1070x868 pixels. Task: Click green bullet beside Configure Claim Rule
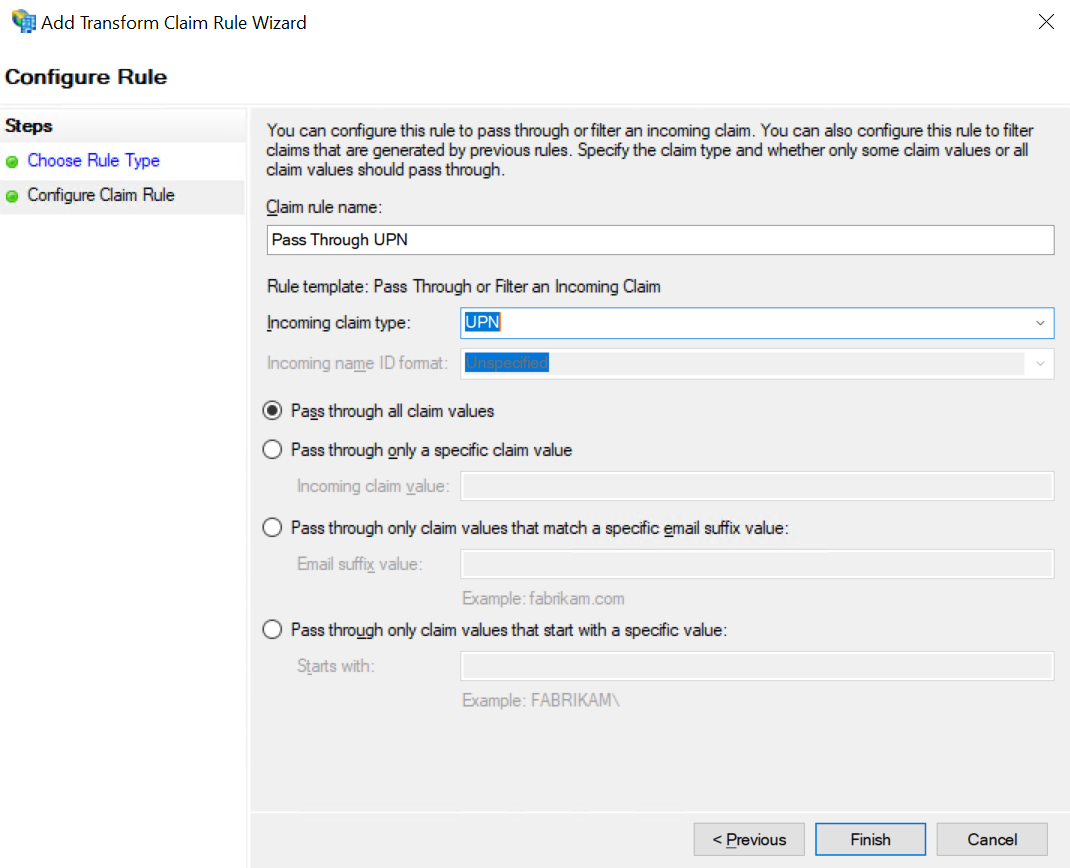12,196
